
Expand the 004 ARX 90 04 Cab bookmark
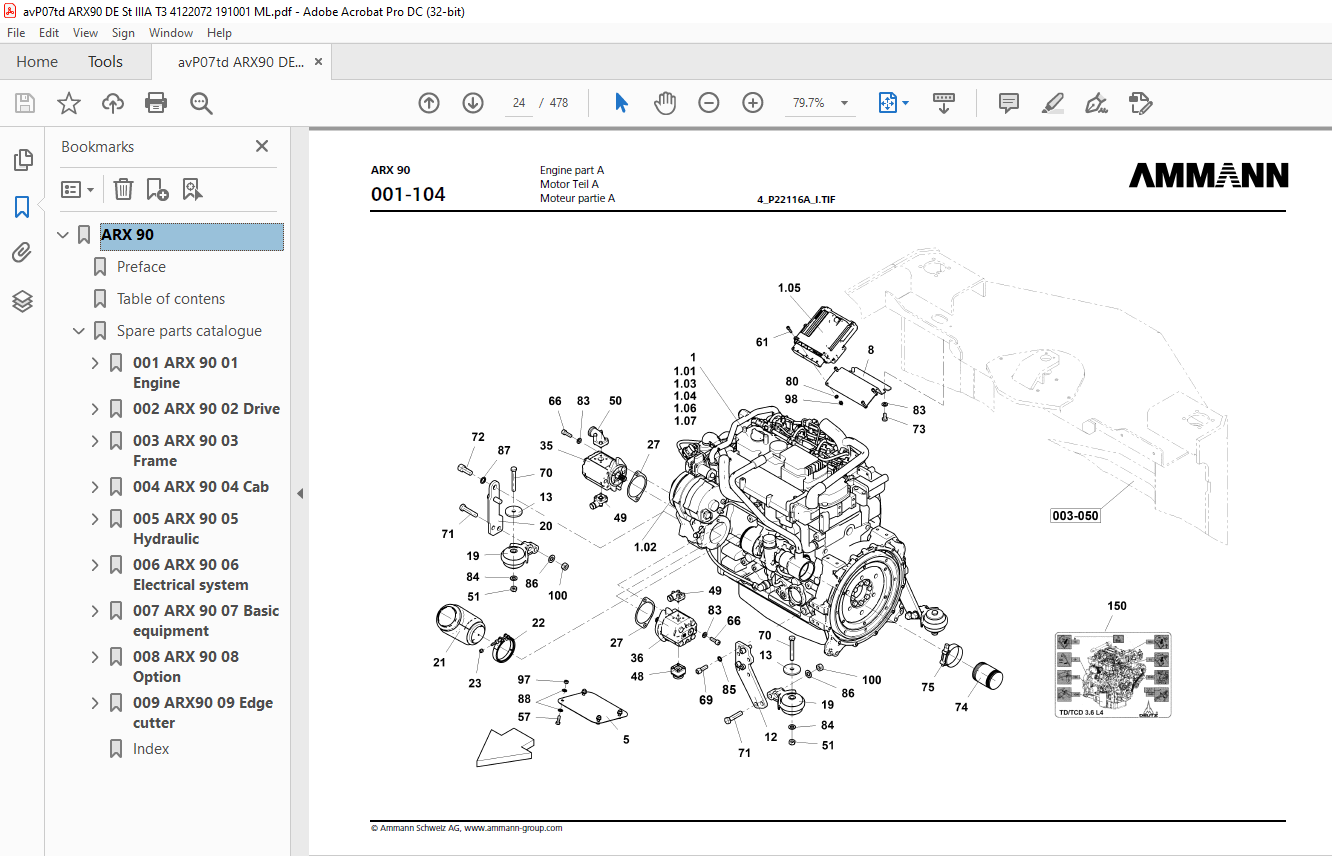click(95, 487)
